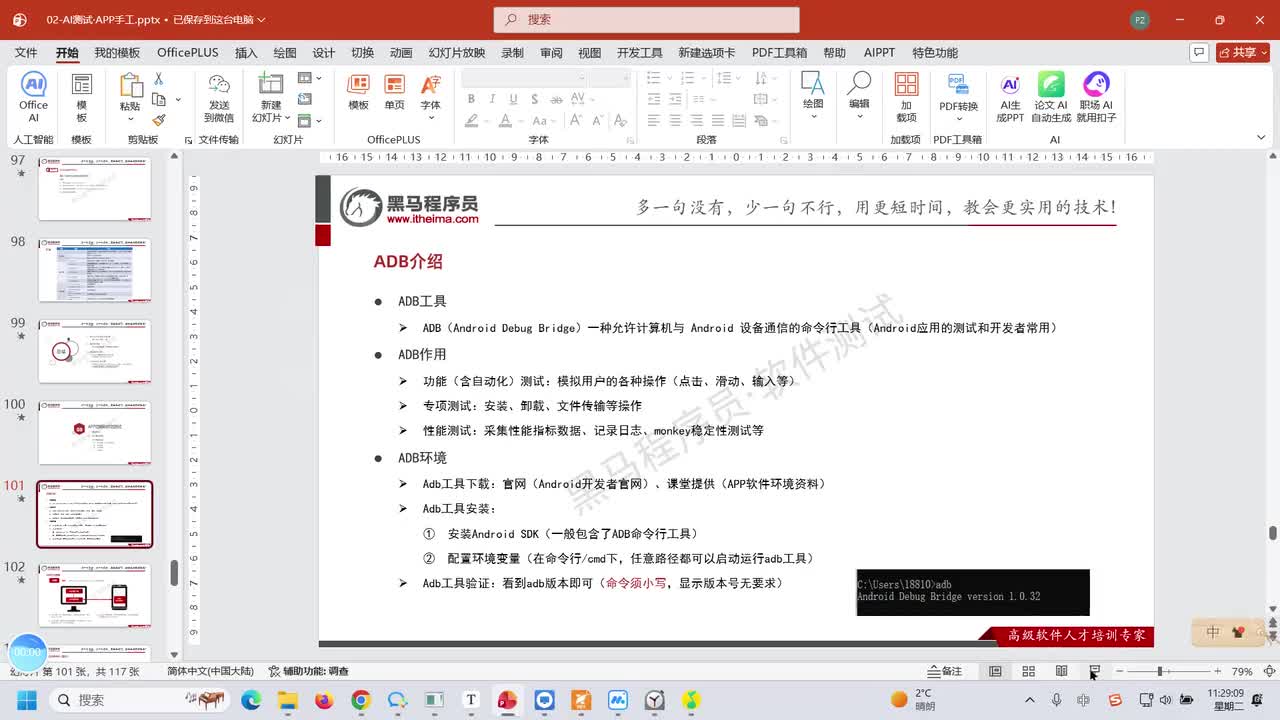Toggle Italic formatting
Image resolution: width=1280 pixels, height=720 pixels.
pos(492,99)
